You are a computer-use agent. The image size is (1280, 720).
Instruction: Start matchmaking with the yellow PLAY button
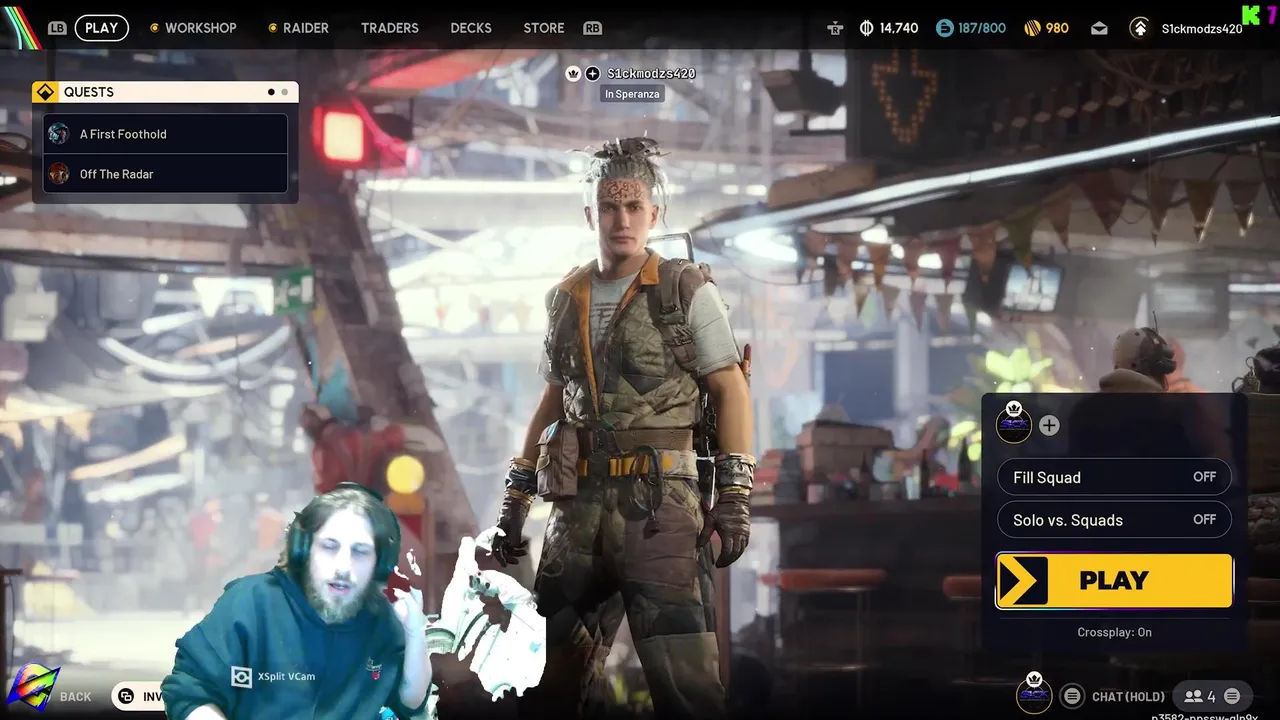(1114, 581)
